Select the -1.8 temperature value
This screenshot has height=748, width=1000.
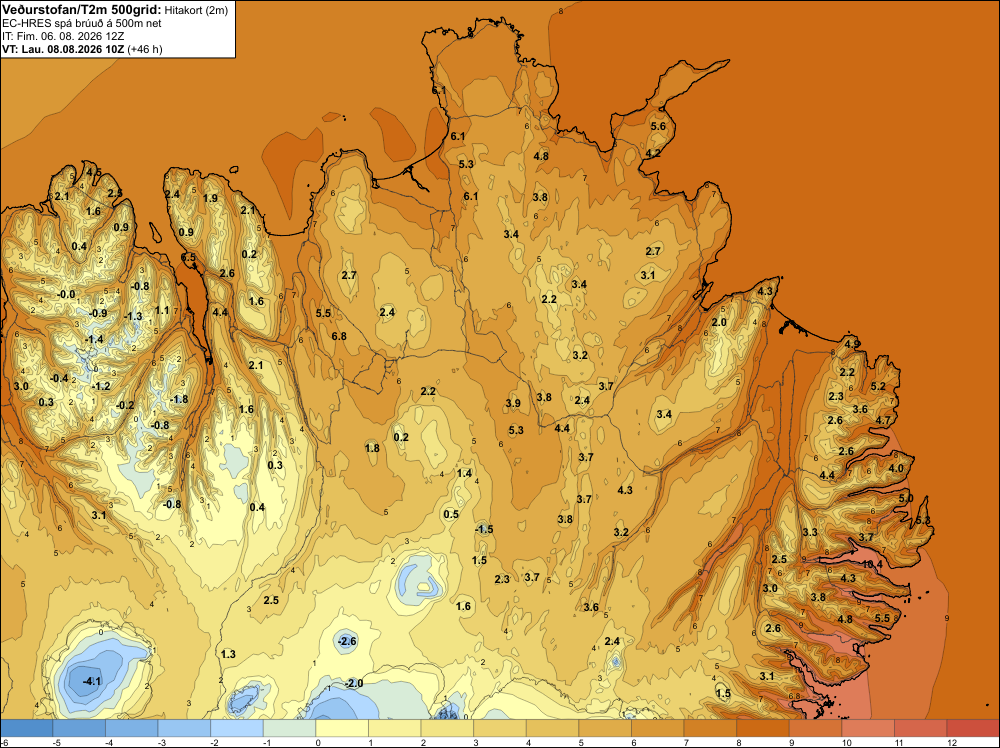179,399
